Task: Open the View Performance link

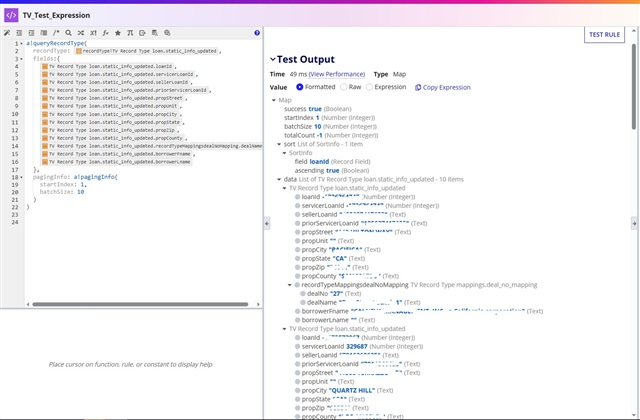Action: pyautogui.click(x=337, y=74)
